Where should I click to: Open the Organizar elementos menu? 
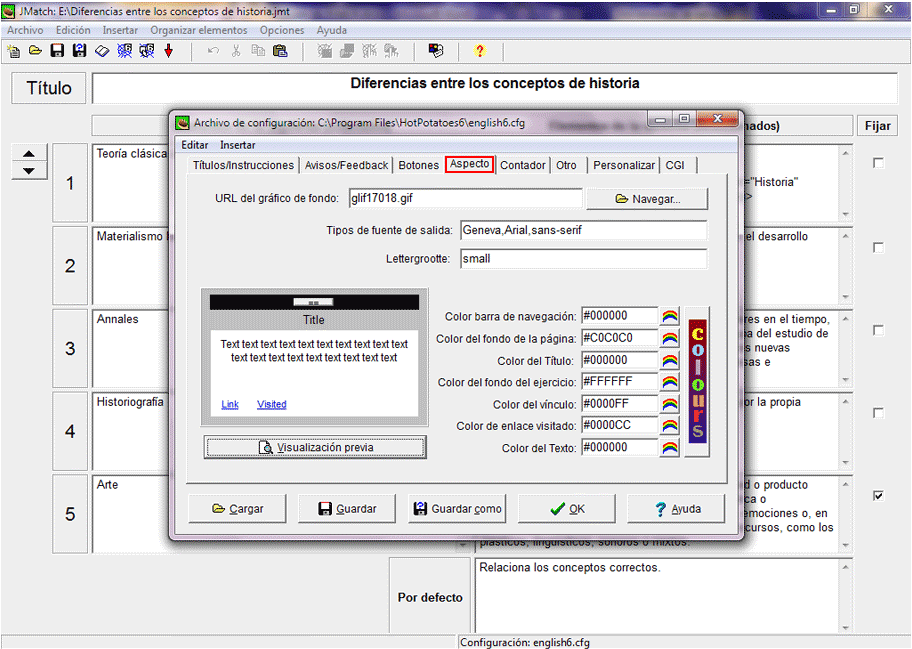pyautogui.click(x=199, y=30)
